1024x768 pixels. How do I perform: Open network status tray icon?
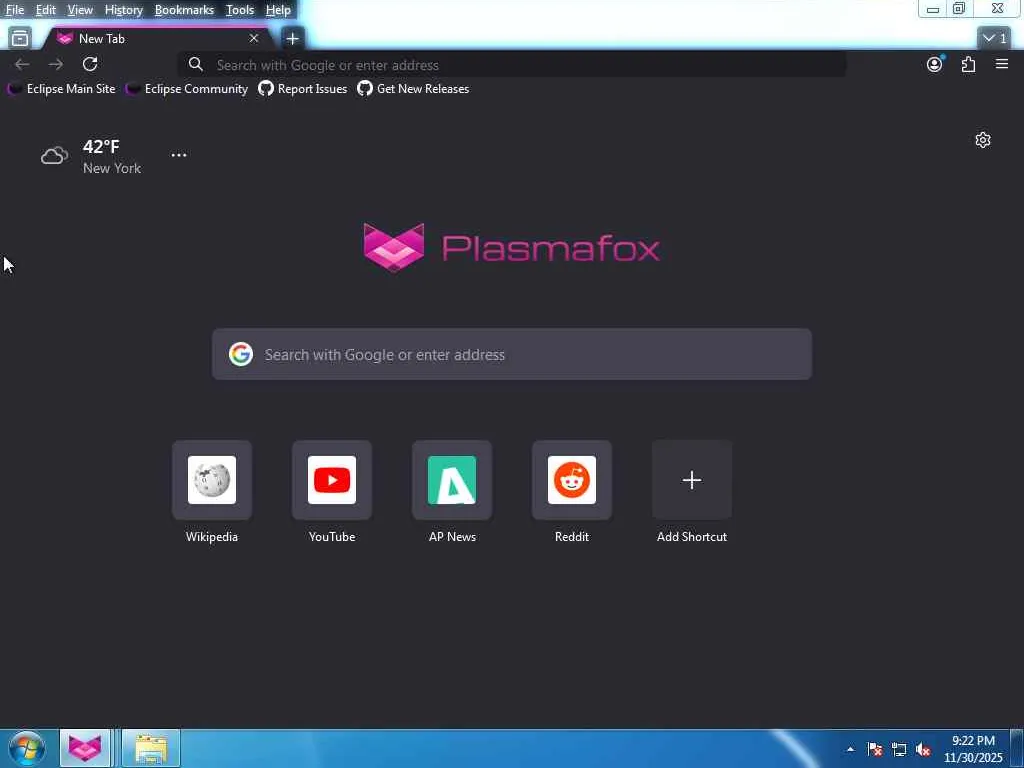[899, 749]
